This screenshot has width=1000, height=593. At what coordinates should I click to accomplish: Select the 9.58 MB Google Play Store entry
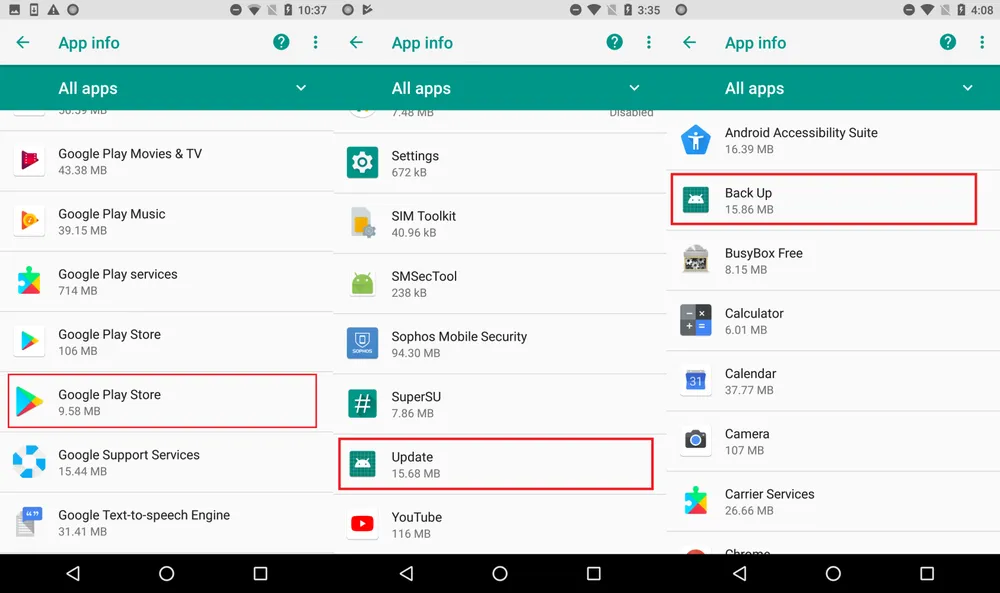[x=162, y=401]
